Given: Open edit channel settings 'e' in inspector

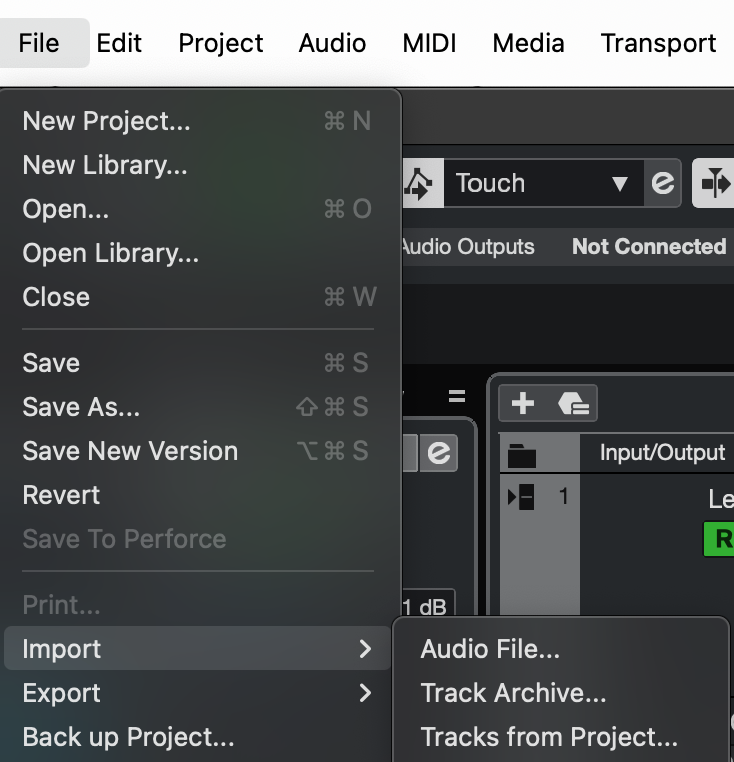Looking at the screenshot, I should tap(439, 453).
